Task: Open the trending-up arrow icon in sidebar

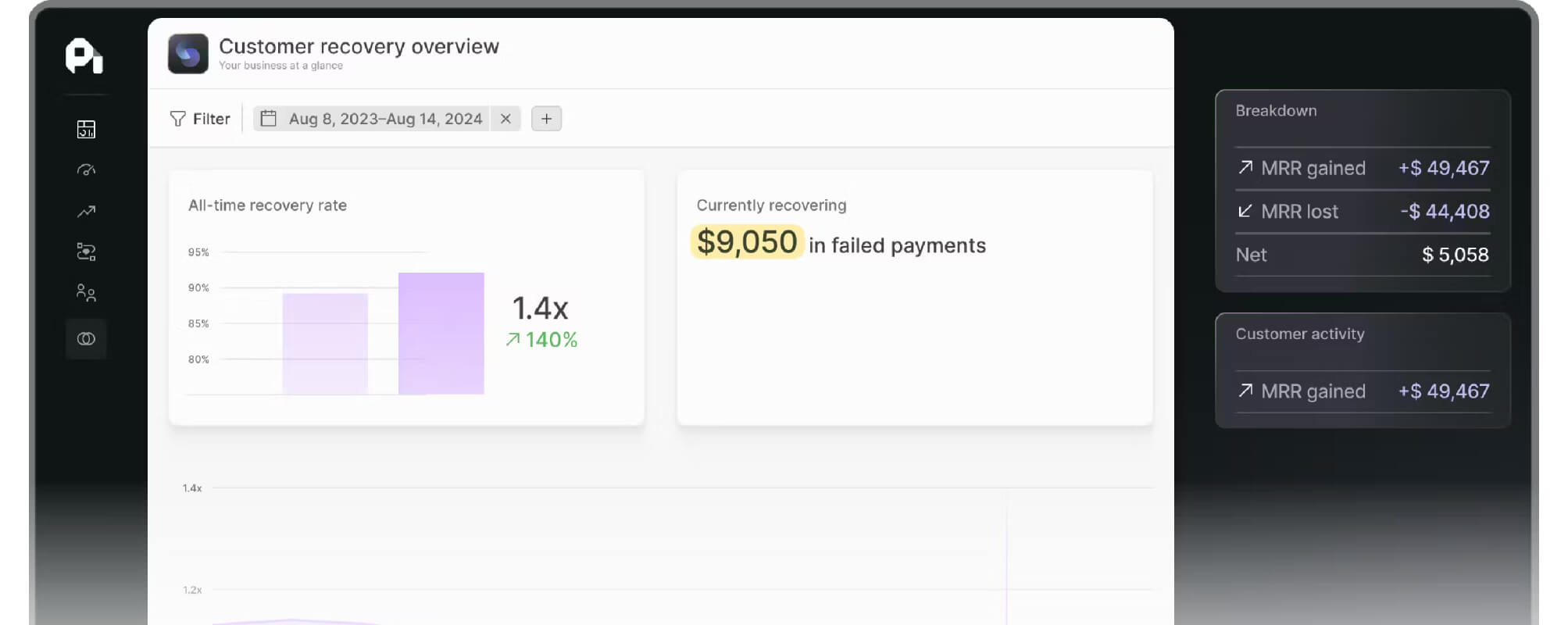Action: (86, 211)
